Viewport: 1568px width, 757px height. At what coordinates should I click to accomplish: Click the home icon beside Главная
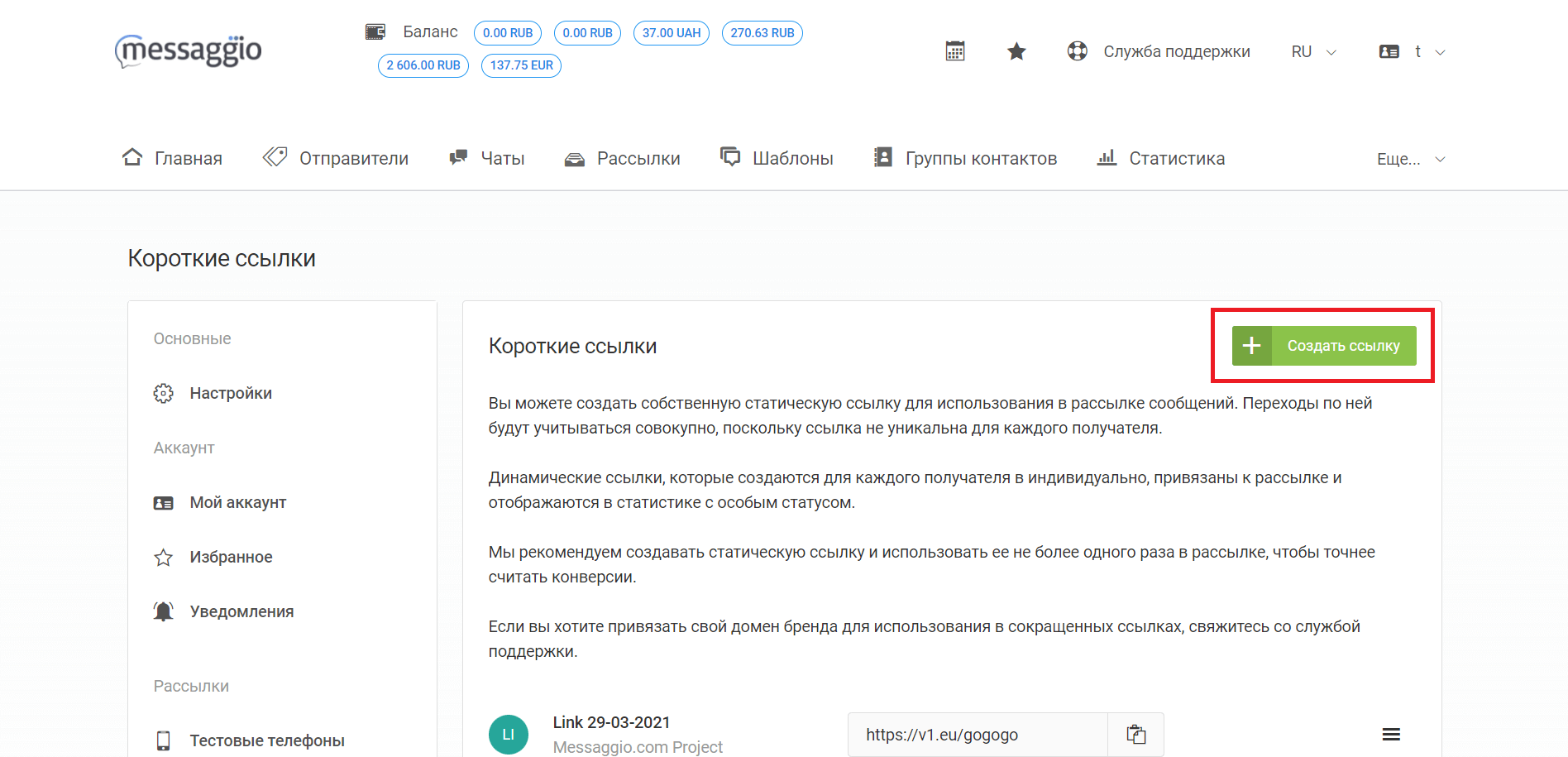point(132,157)
